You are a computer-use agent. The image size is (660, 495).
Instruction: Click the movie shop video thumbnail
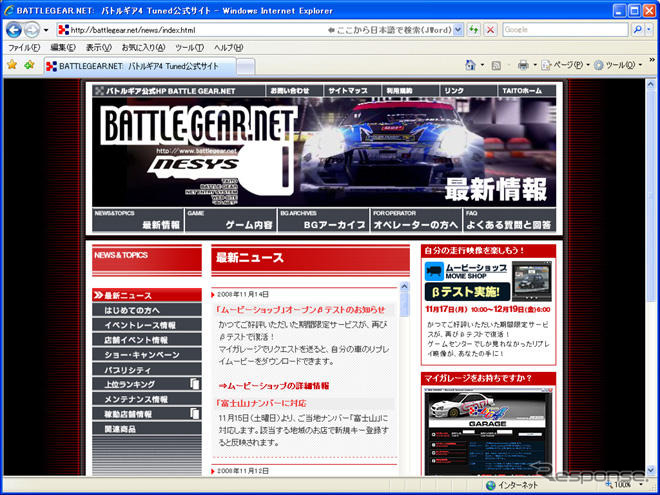[x=532, y=281]
